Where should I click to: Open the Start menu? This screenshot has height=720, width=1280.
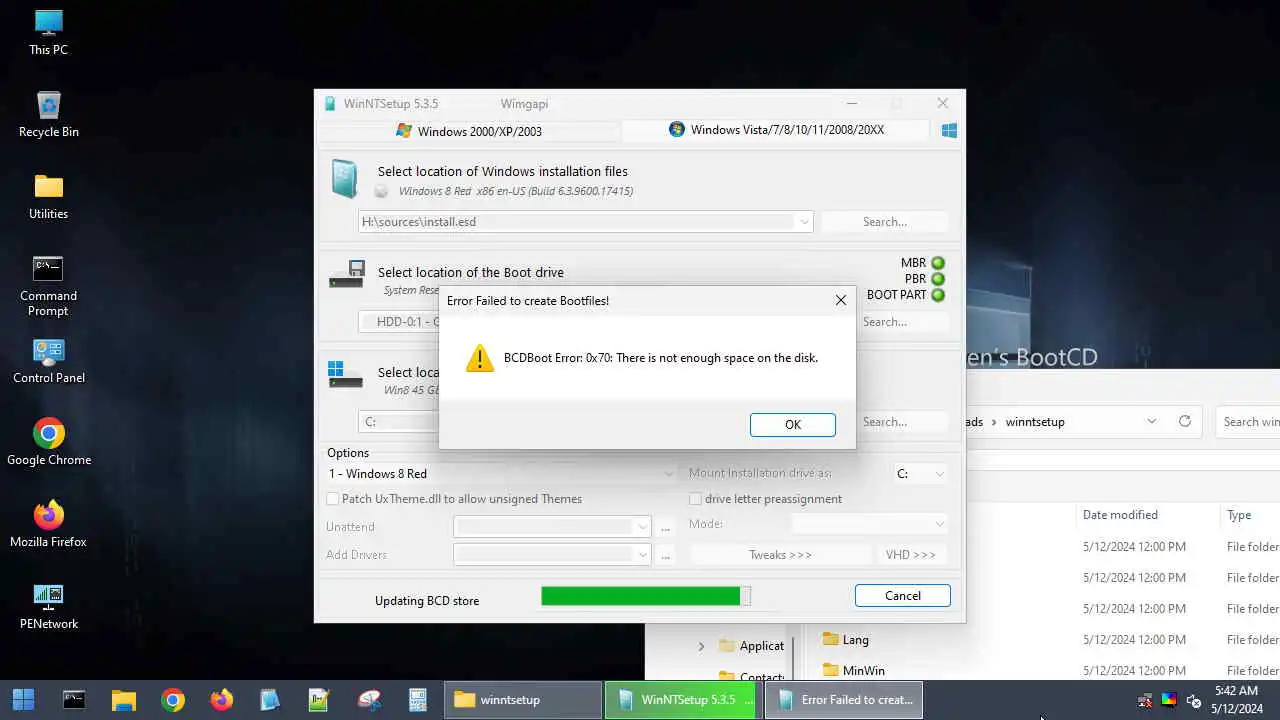tap(23, 700)
